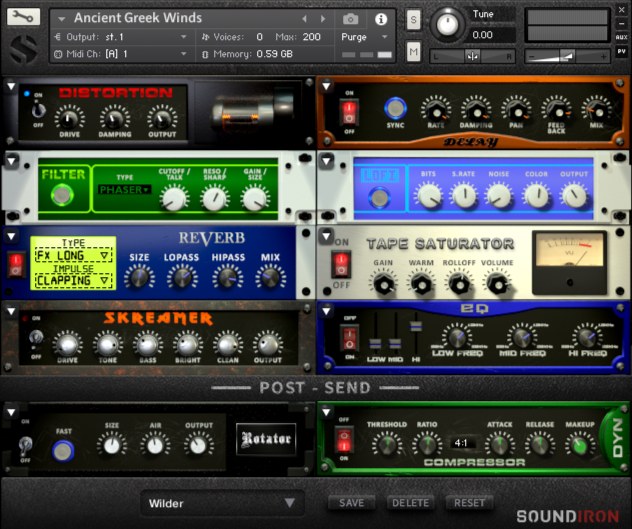The width and height of the screenshot is (632, 529).
Task: Click the RESET button
Action: (x=469, y=502)
